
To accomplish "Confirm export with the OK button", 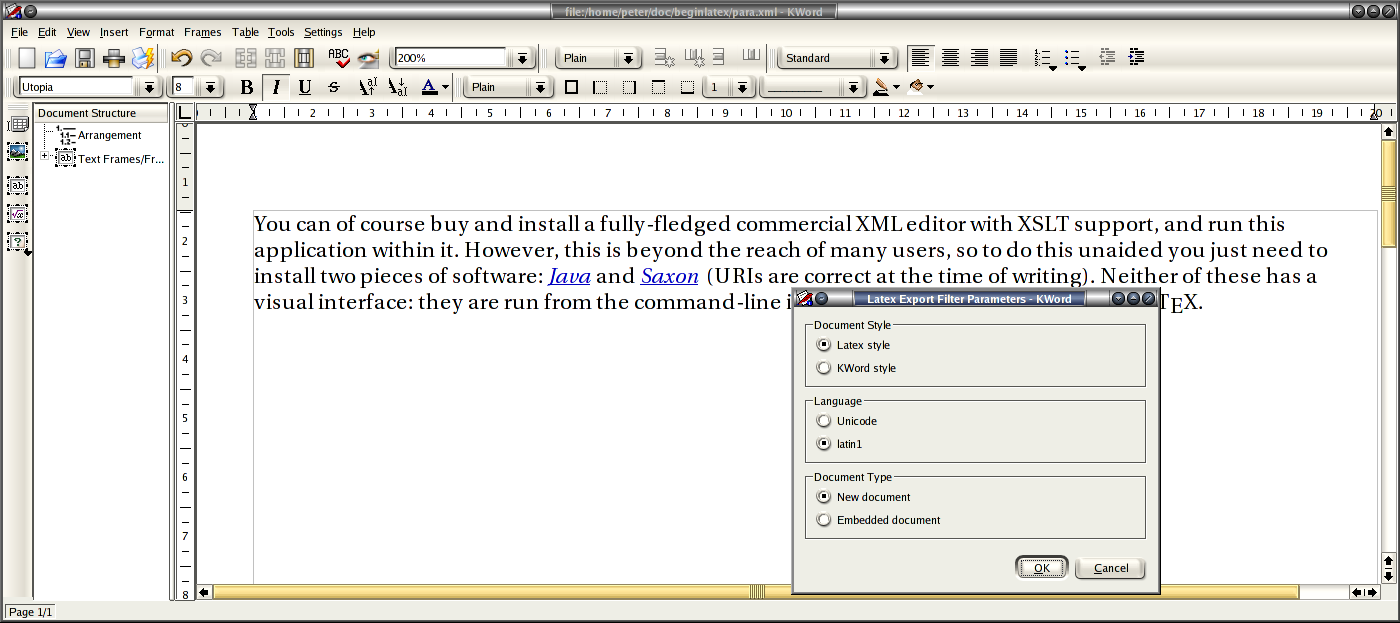I will (1041, 568).
